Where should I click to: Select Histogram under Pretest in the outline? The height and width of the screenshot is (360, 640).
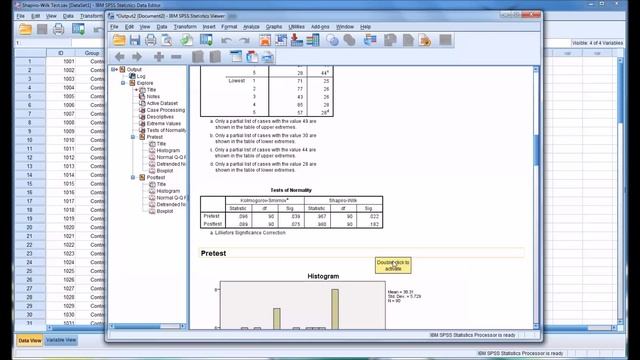click(x=168, y=151)
